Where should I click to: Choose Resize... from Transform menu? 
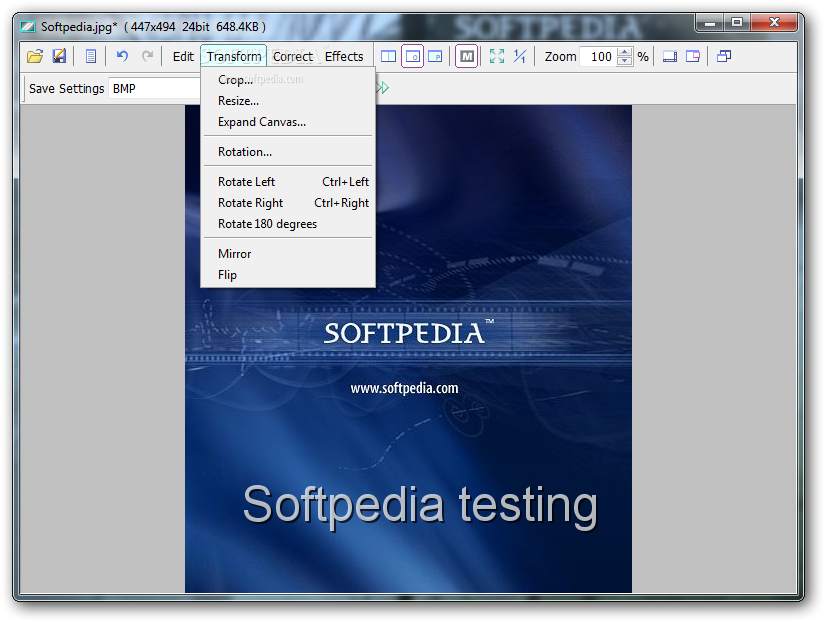pyautogui.click(x=288, y=101)
